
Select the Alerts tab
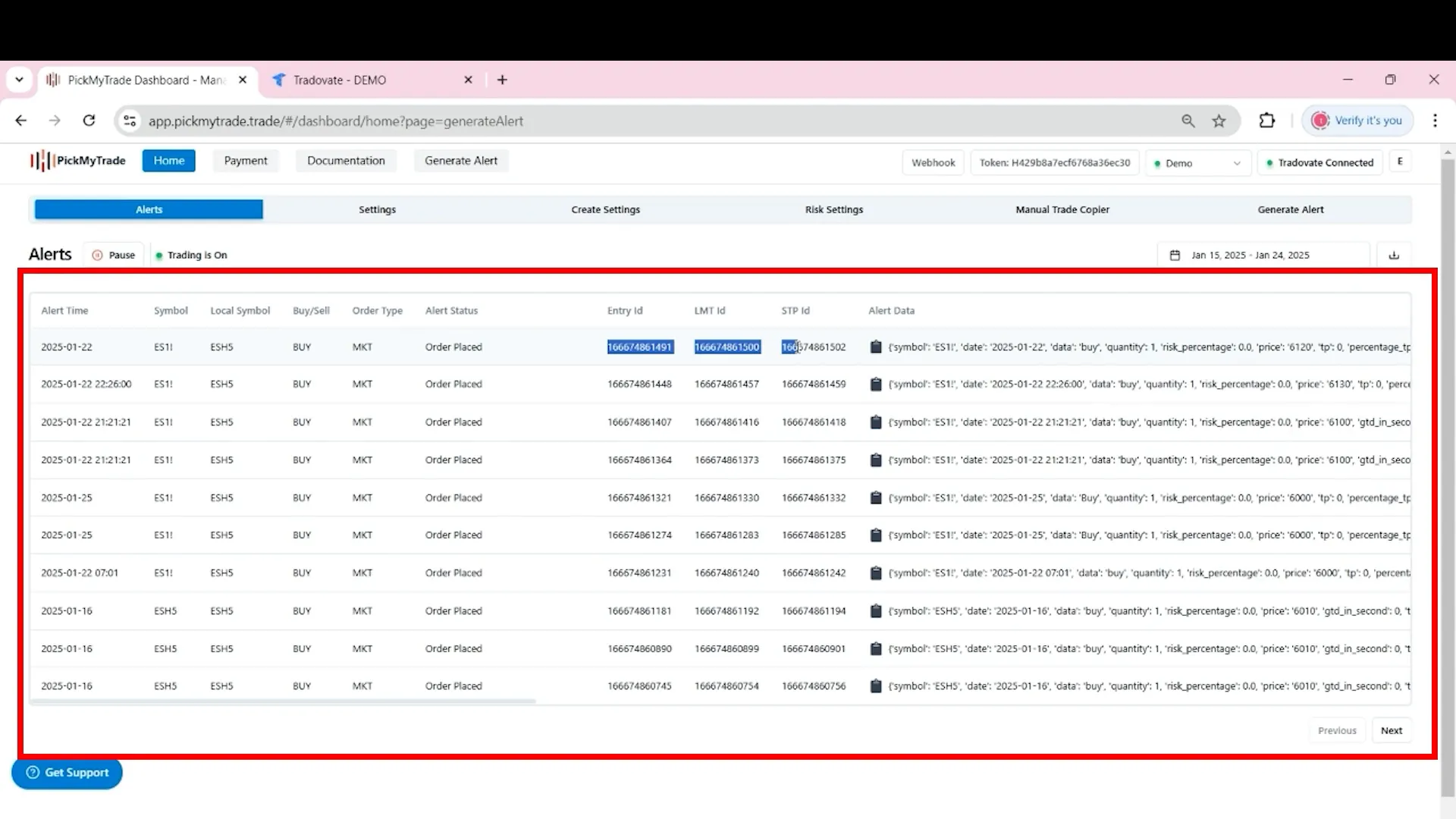tap(149, 209)
